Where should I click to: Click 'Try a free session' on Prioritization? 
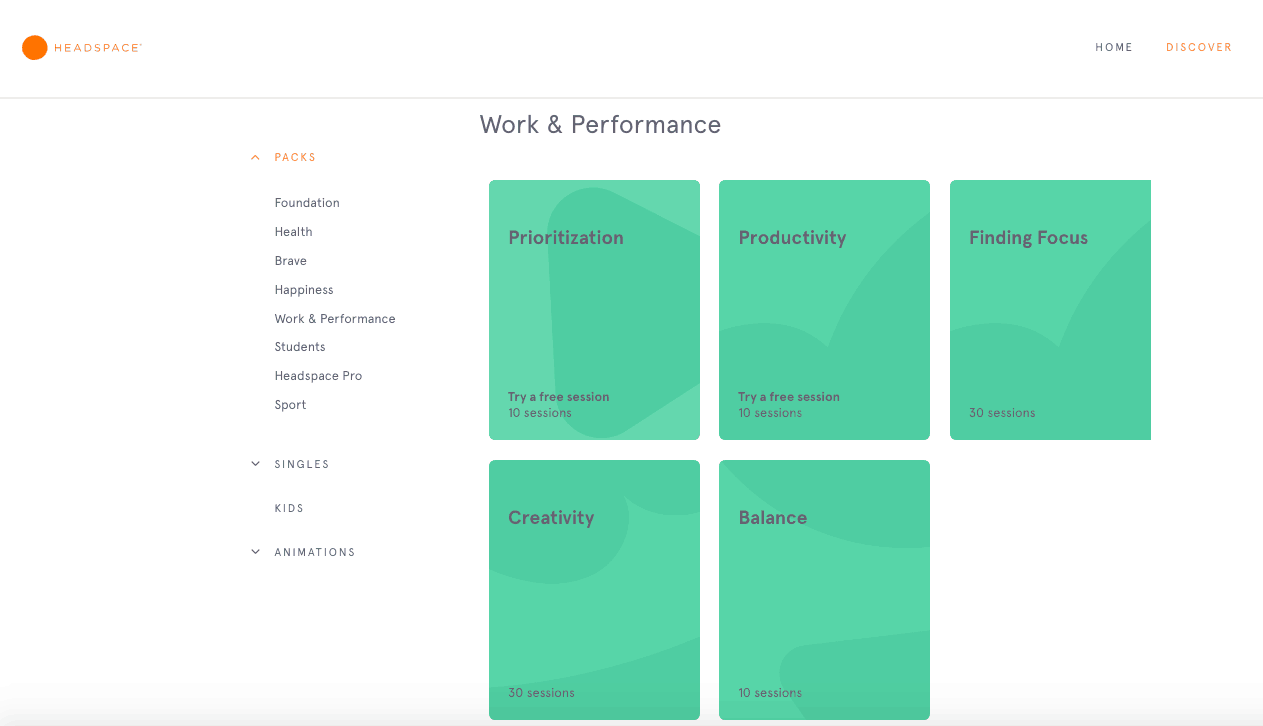[558, 397]
